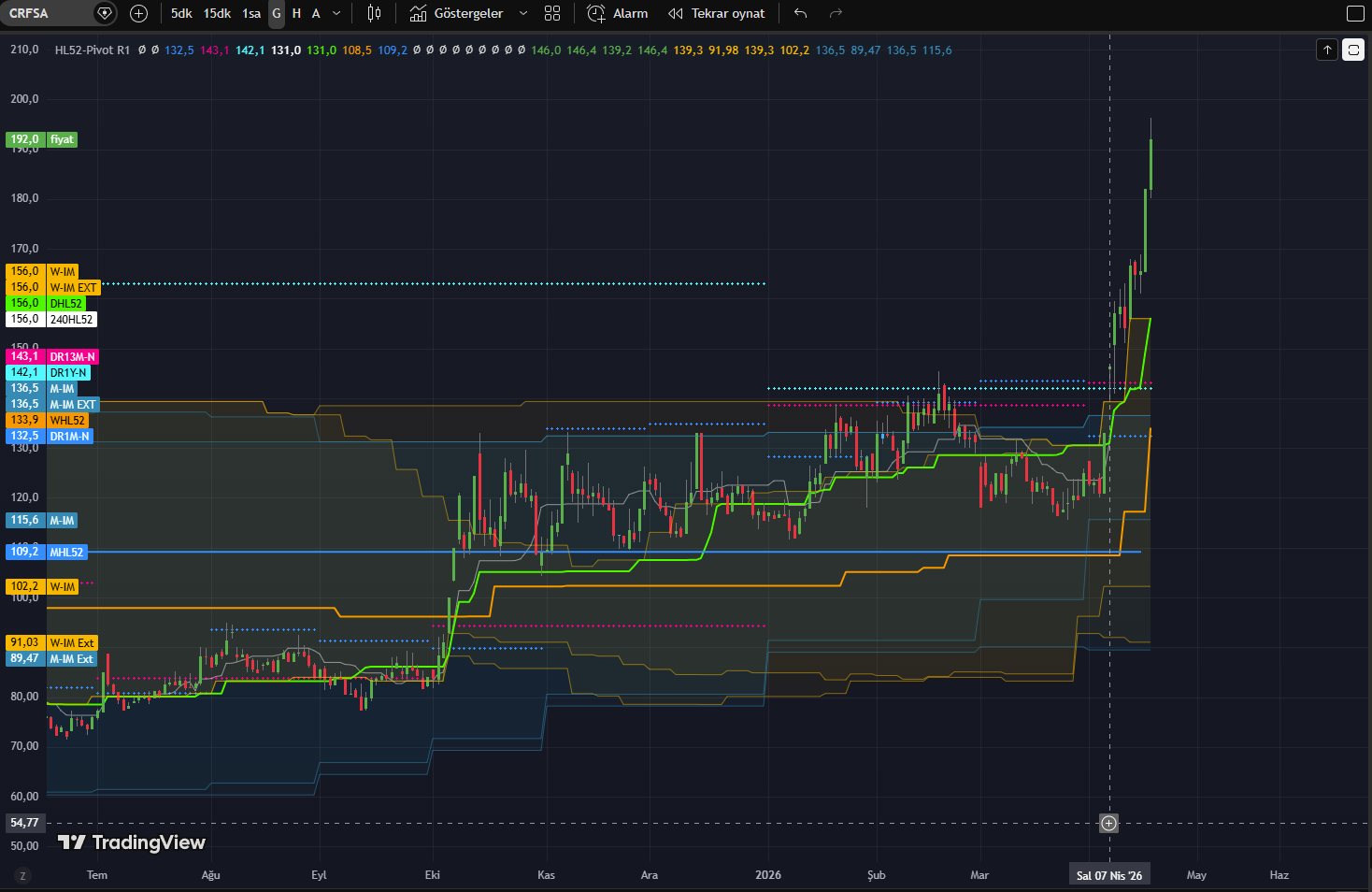Select the 1sa timeframe
The height and width of the screenshot is (892, 1372).
(251, 13)
